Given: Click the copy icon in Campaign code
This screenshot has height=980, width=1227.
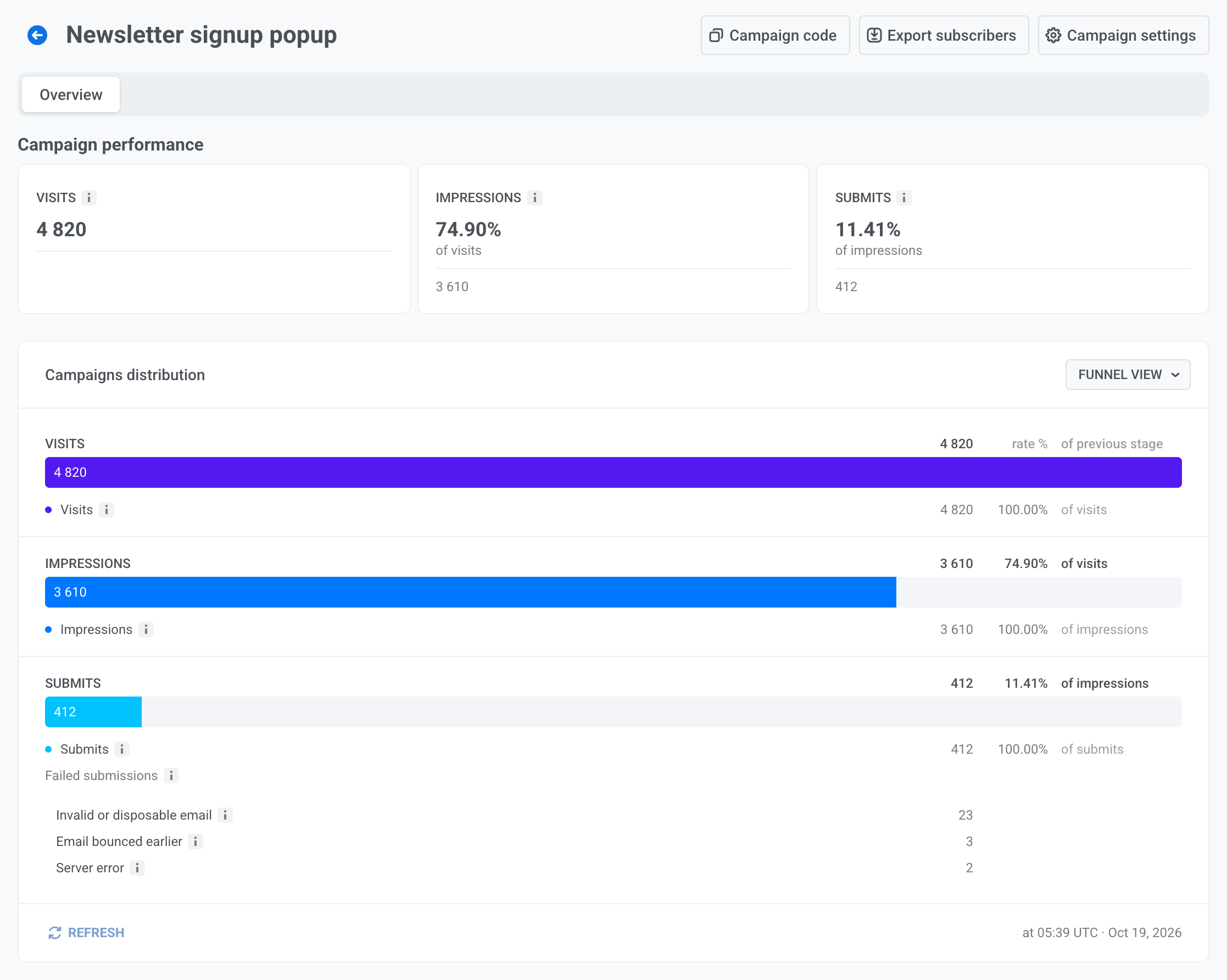Looking at the screenshot, I should (x=716, y=35).
